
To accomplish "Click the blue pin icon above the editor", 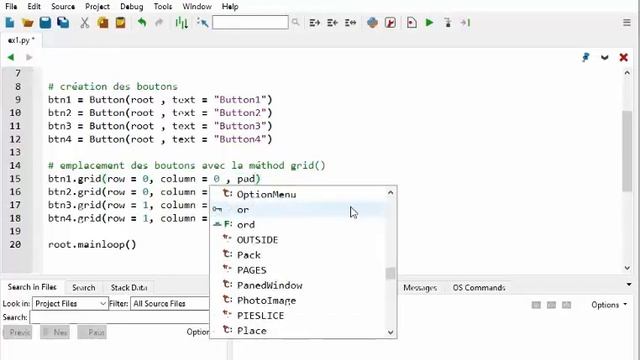I will coord(586,57).
